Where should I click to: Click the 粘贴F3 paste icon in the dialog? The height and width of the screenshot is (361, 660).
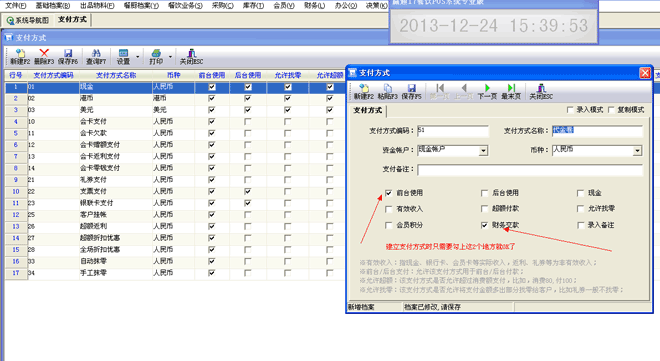(388, 91)
